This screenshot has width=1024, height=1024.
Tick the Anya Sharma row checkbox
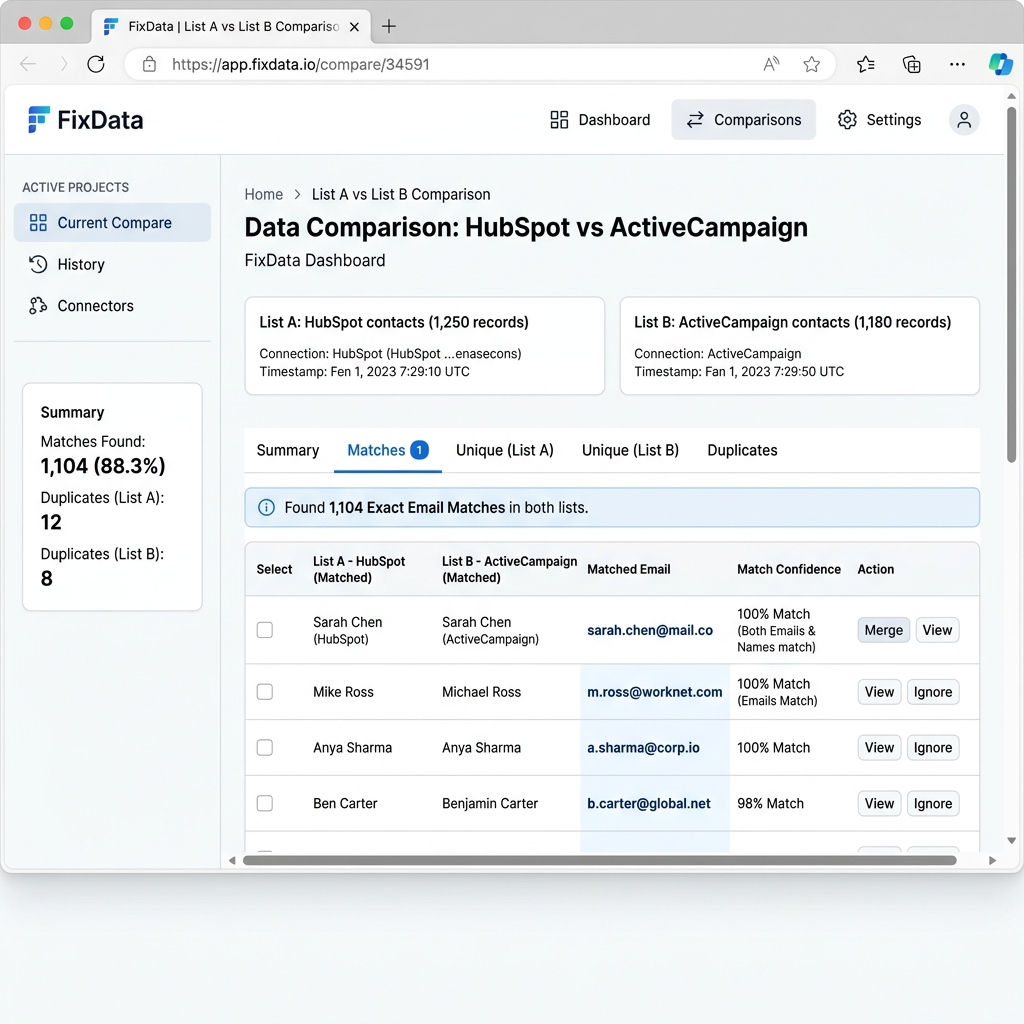pos(264,748)
